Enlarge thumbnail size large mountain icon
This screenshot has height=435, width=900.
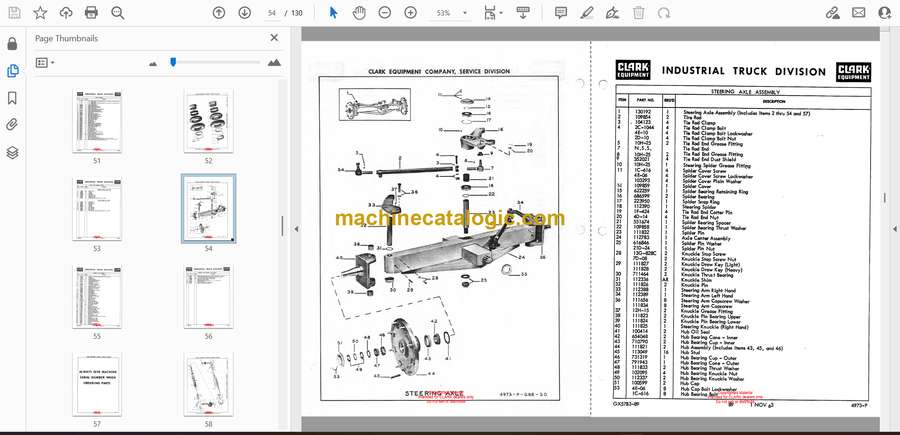[x=274, y=63]
